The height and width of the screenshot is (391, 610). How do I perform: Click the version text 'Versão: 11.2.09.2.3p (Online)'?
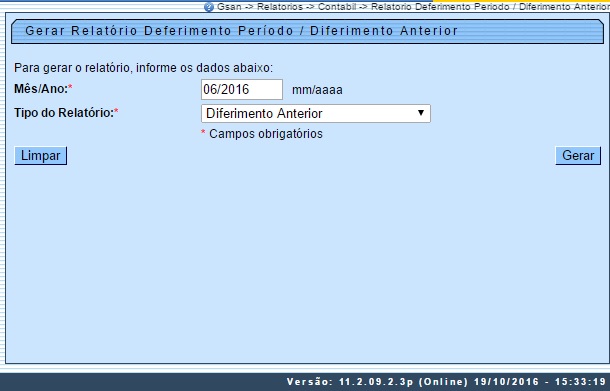click(377, 382)
